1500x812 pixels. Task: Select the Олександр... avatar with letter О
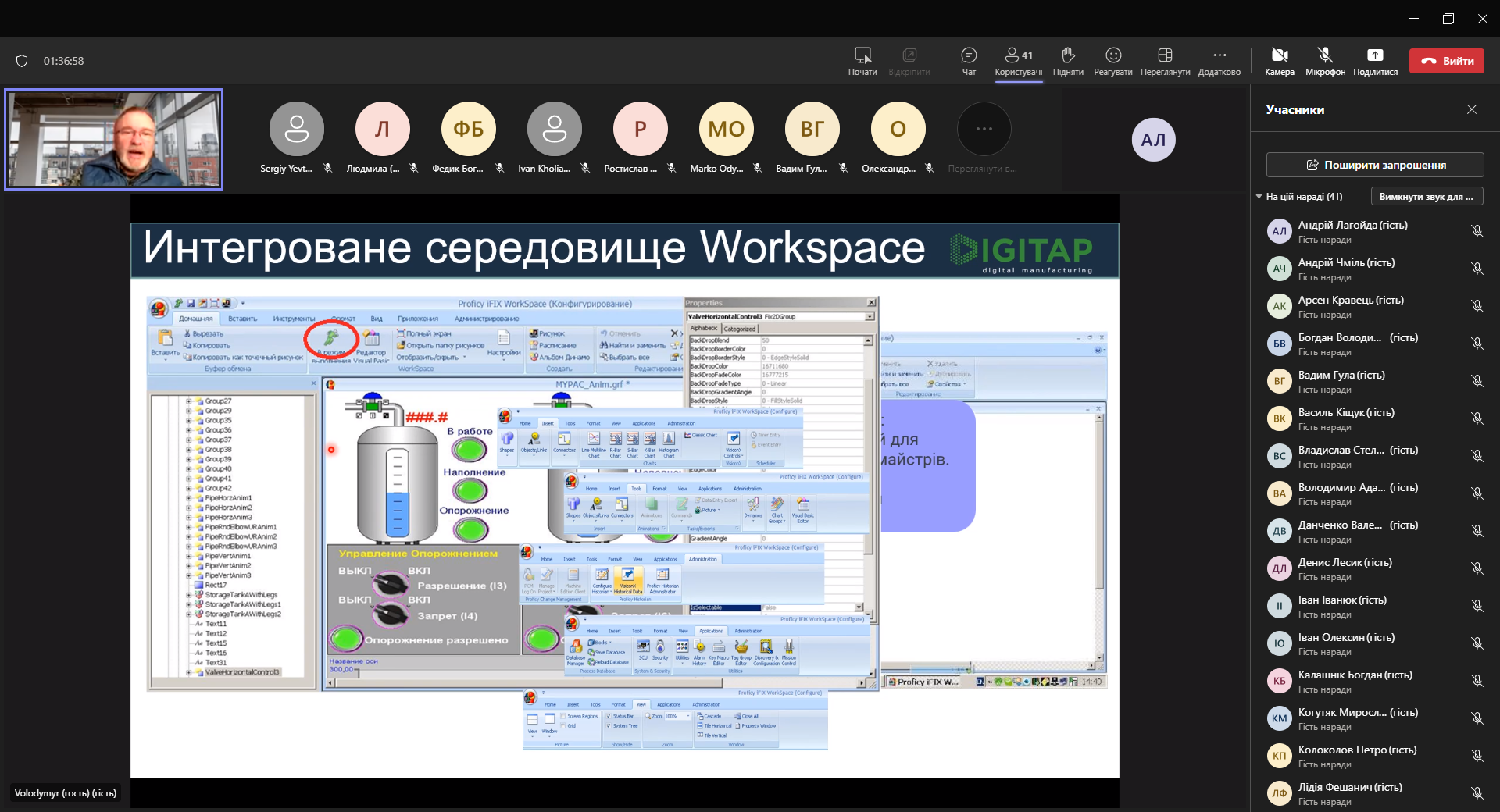[x=898, y=129]
